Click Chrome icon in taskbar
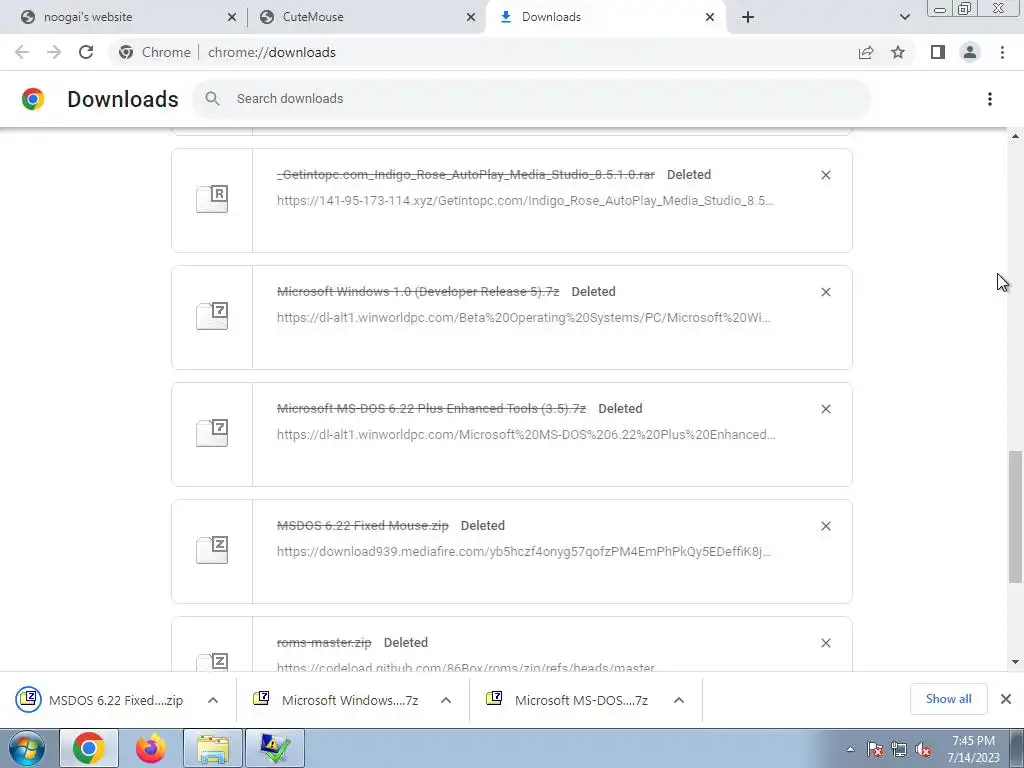This screenshot has width=1024, height=768. pyautogui.click(x=89, y=748)
